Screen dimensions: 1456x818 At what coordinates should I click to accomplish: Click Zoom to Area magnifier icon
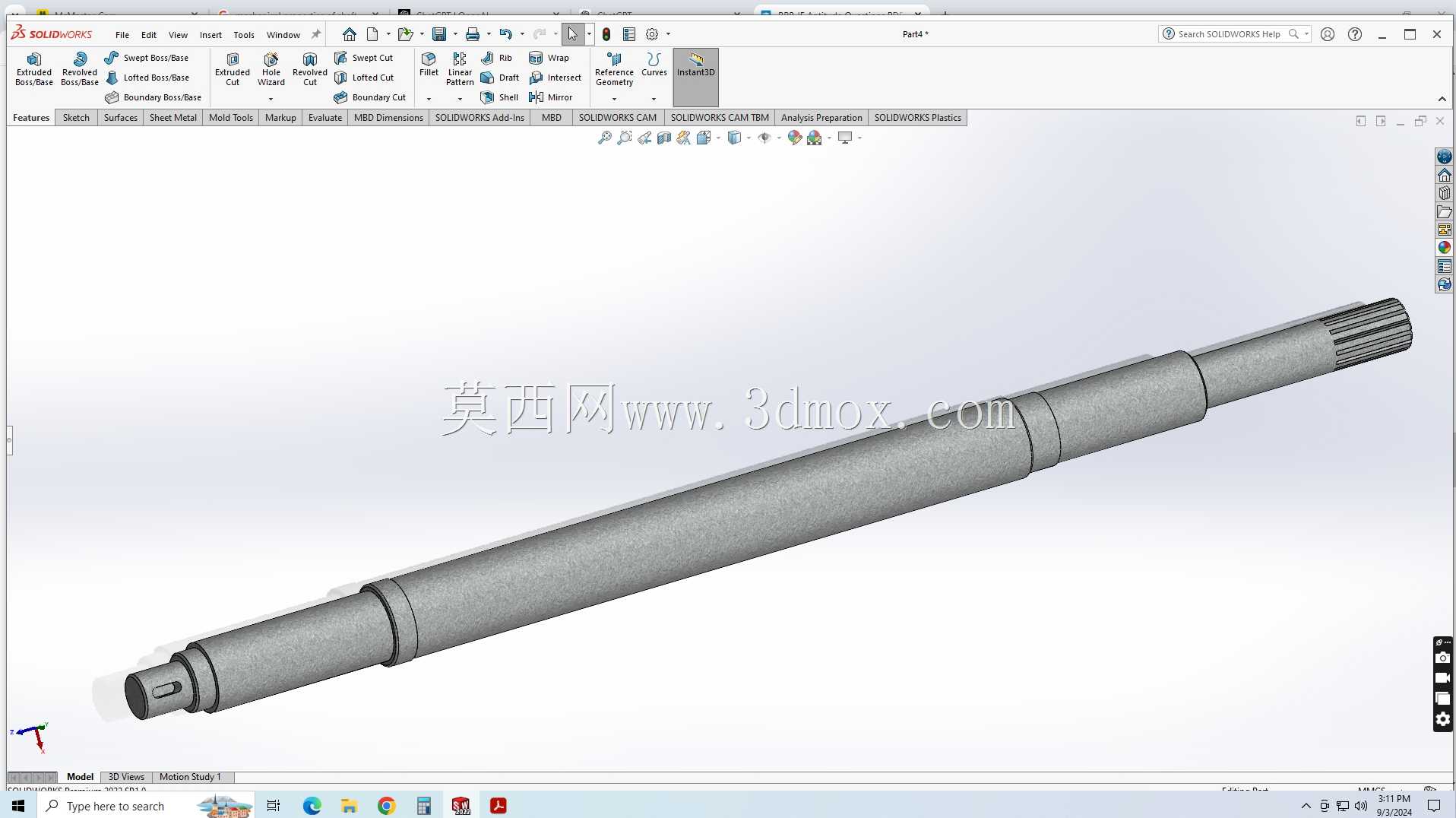click(625, 138)
